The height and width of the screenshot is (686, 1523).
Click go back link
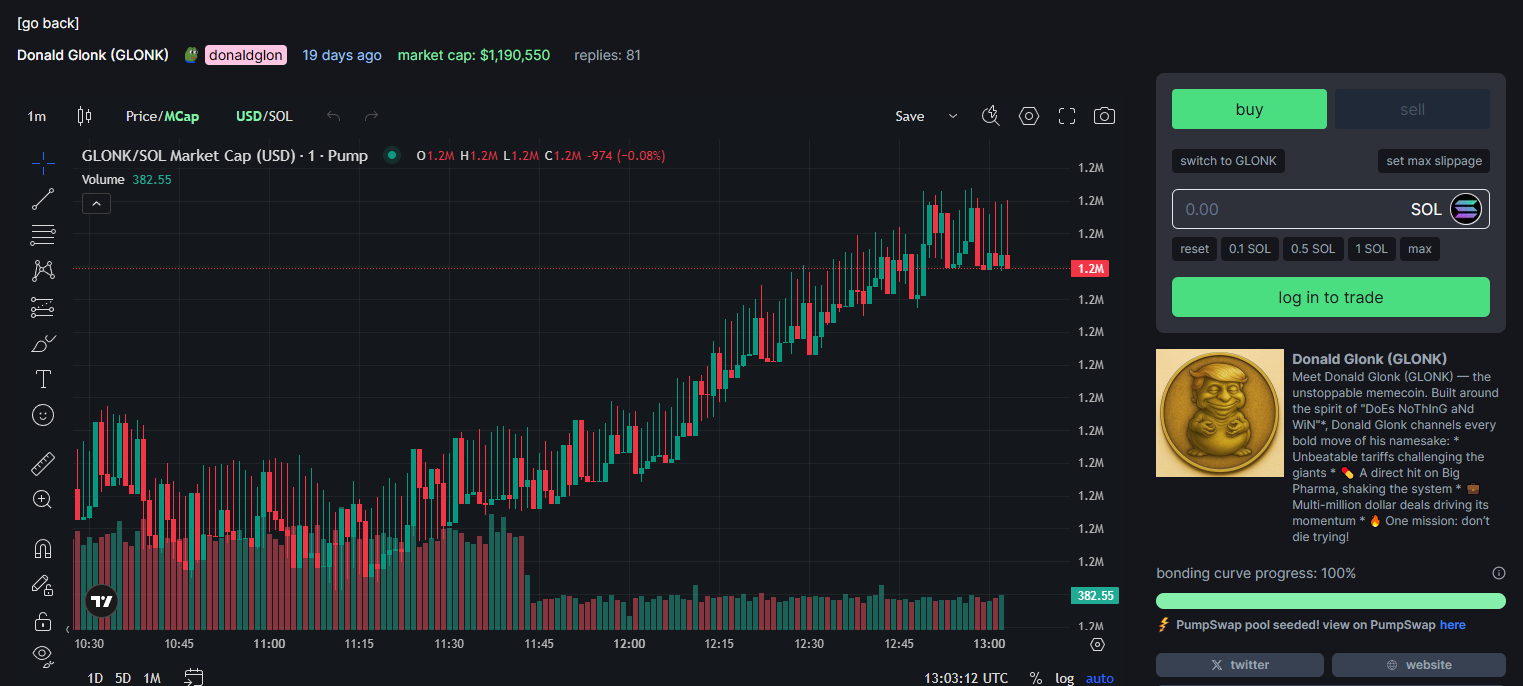click(x=48, y=23)
